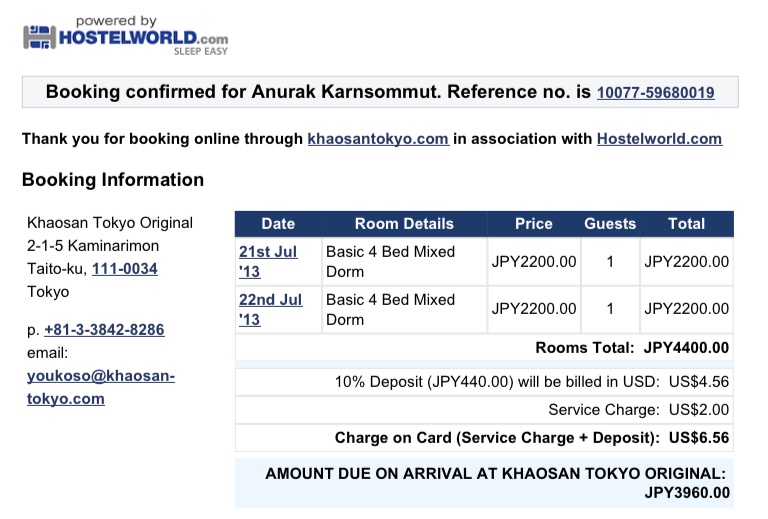Email youkoso@khaosan-tokyo.com address link
Image resolution: width=768 pixels, height=519 pixels.
[x=101, y=387]
